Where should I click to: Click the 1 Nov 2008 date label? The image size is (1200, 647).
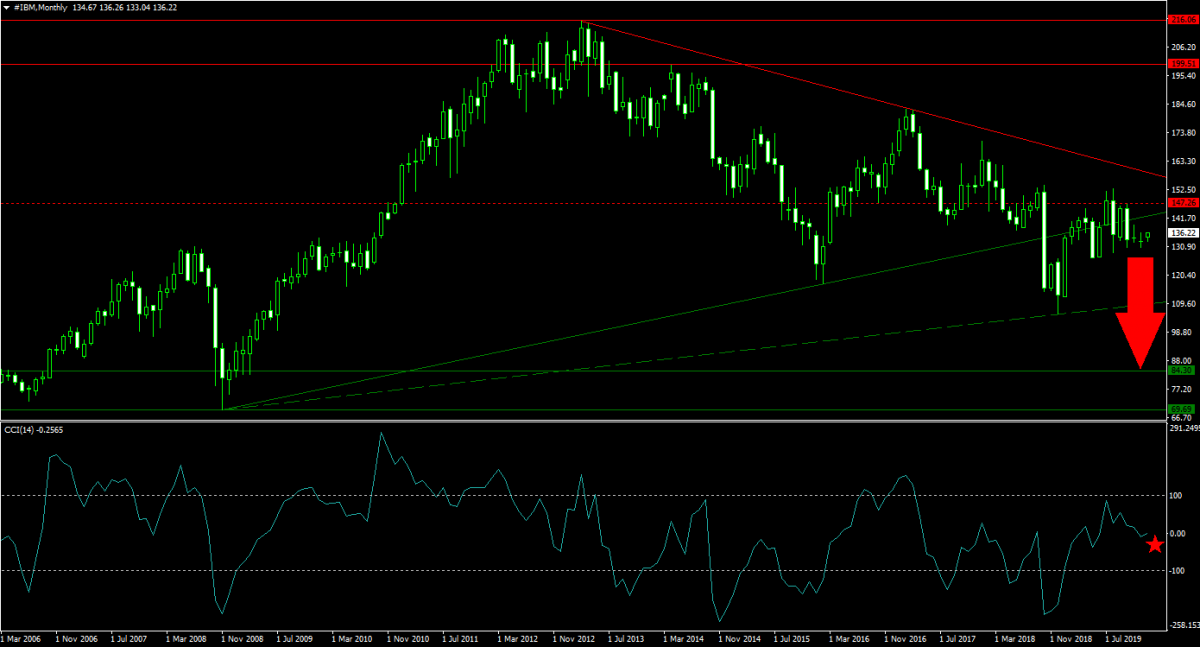coord(241,637)
